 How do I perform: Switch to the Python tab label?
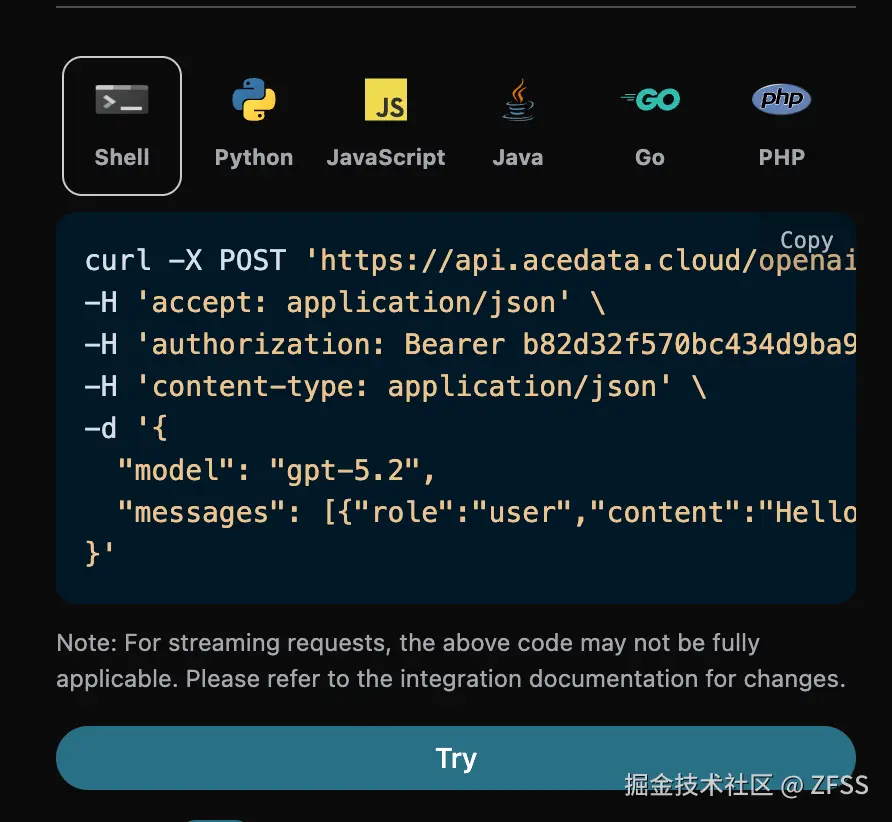[x=254, y=158]
